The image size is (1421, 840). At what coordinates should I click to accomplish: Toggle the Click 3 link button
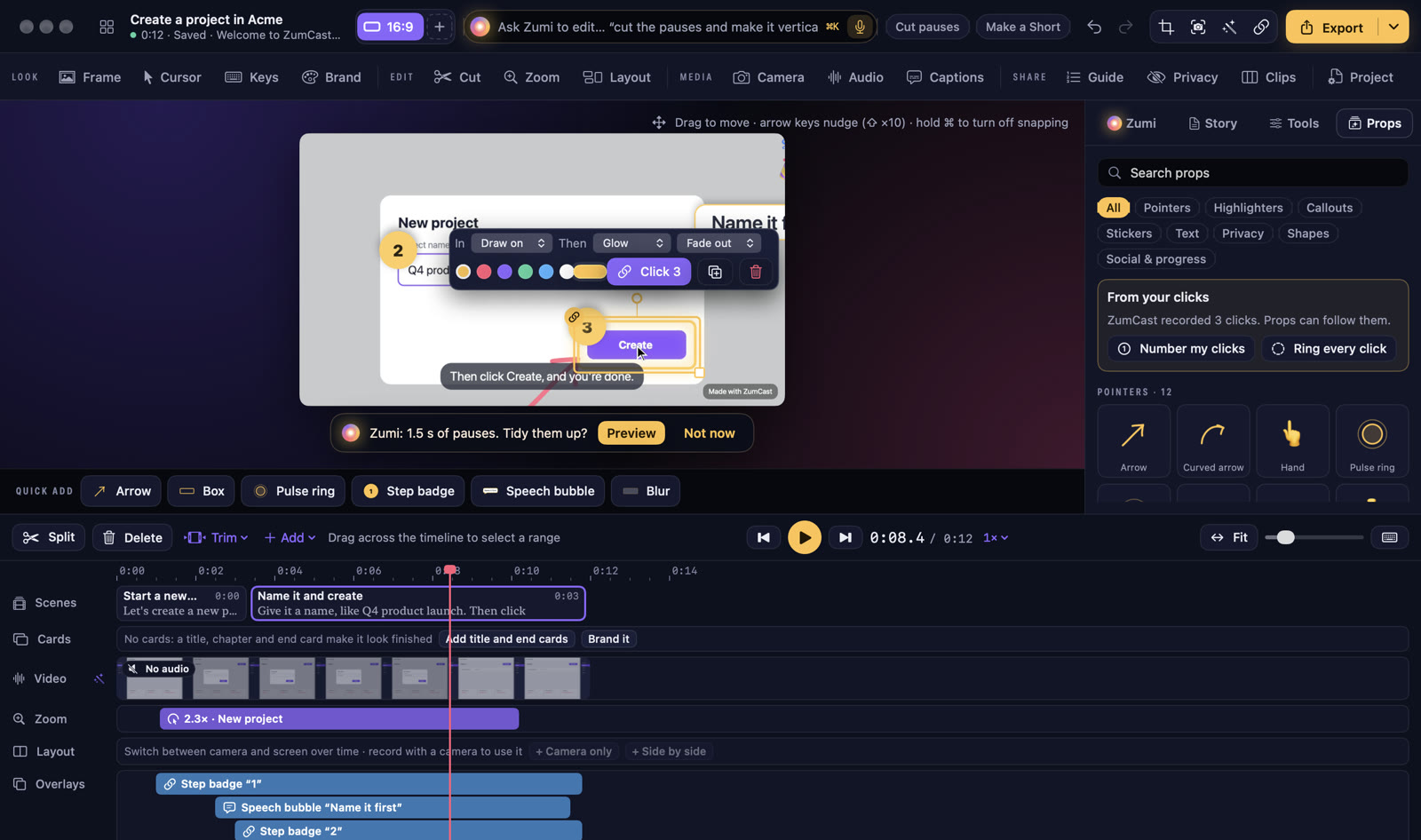(649, 272)
